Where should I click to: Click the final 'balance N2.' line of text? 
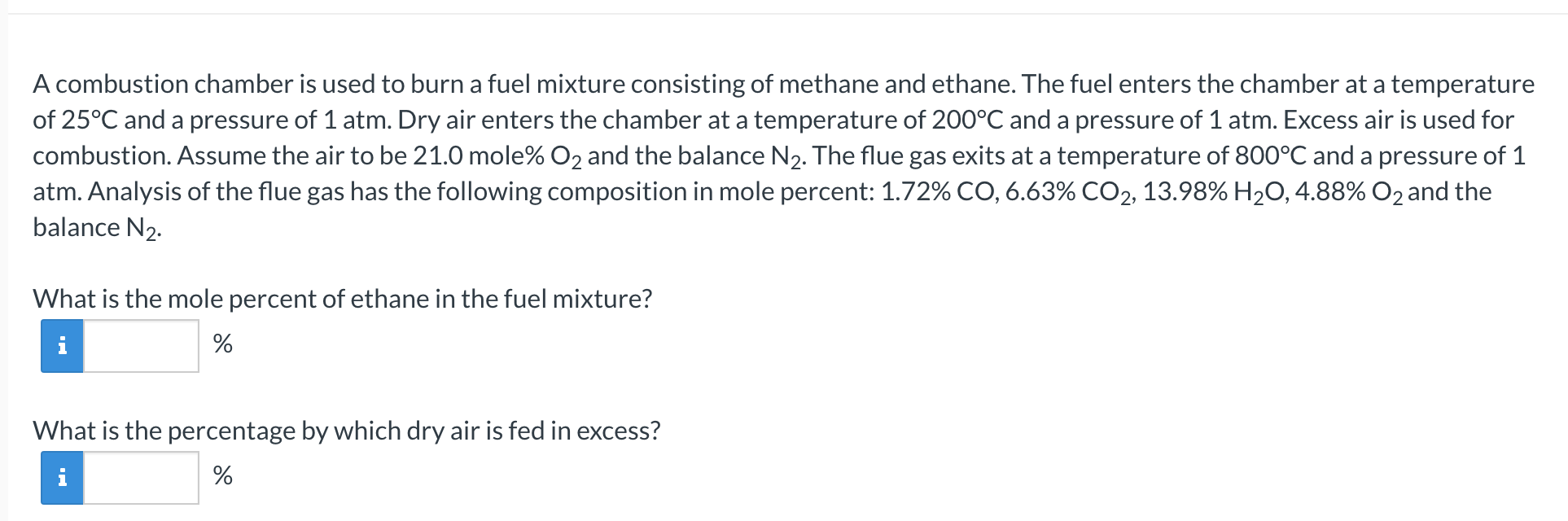point(98,228)
